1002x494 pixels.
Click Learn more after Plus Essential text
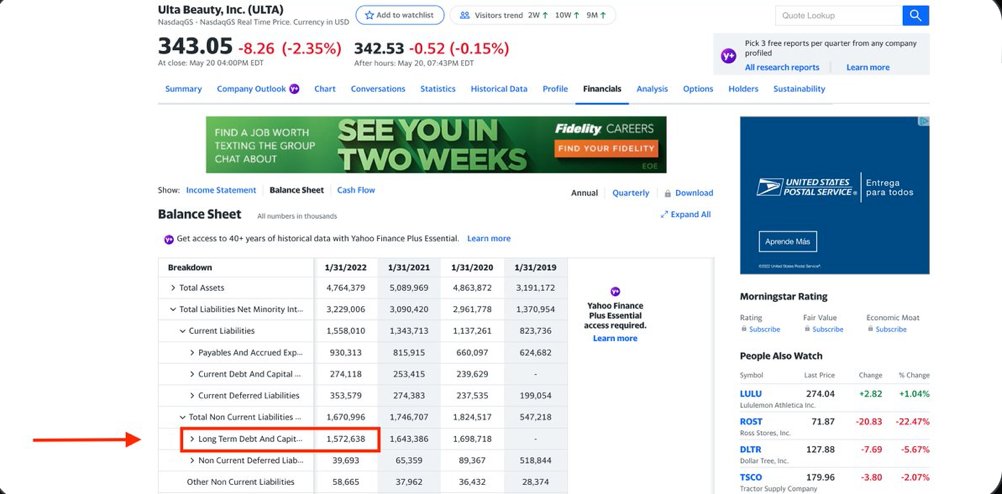(x=489, y=239)
